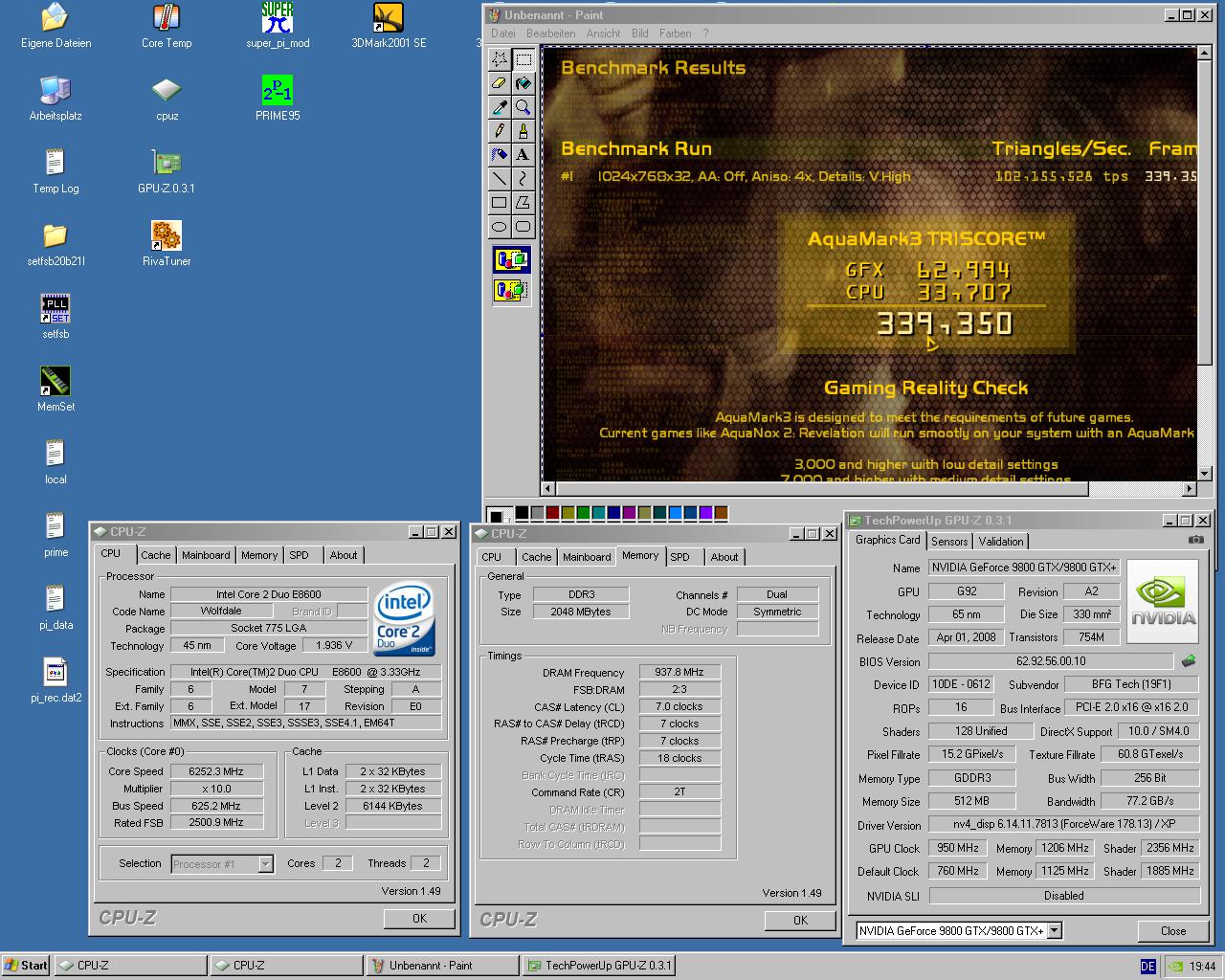1225x980 pixels.
Task: Click the BIOS Version field in GPU-Z
Action: [1051, 661]
